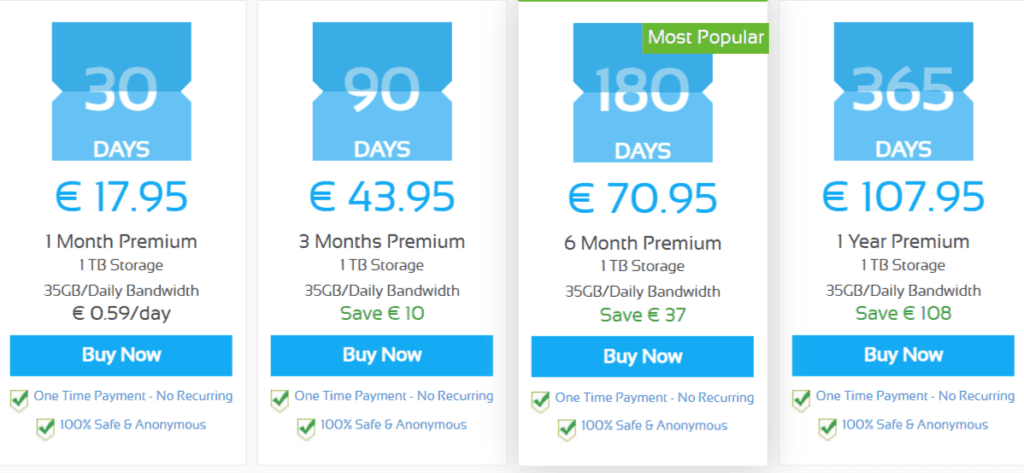Click the Save € 108 discount label
This screenshot has height=473, width=1024.
pos(903,313)
